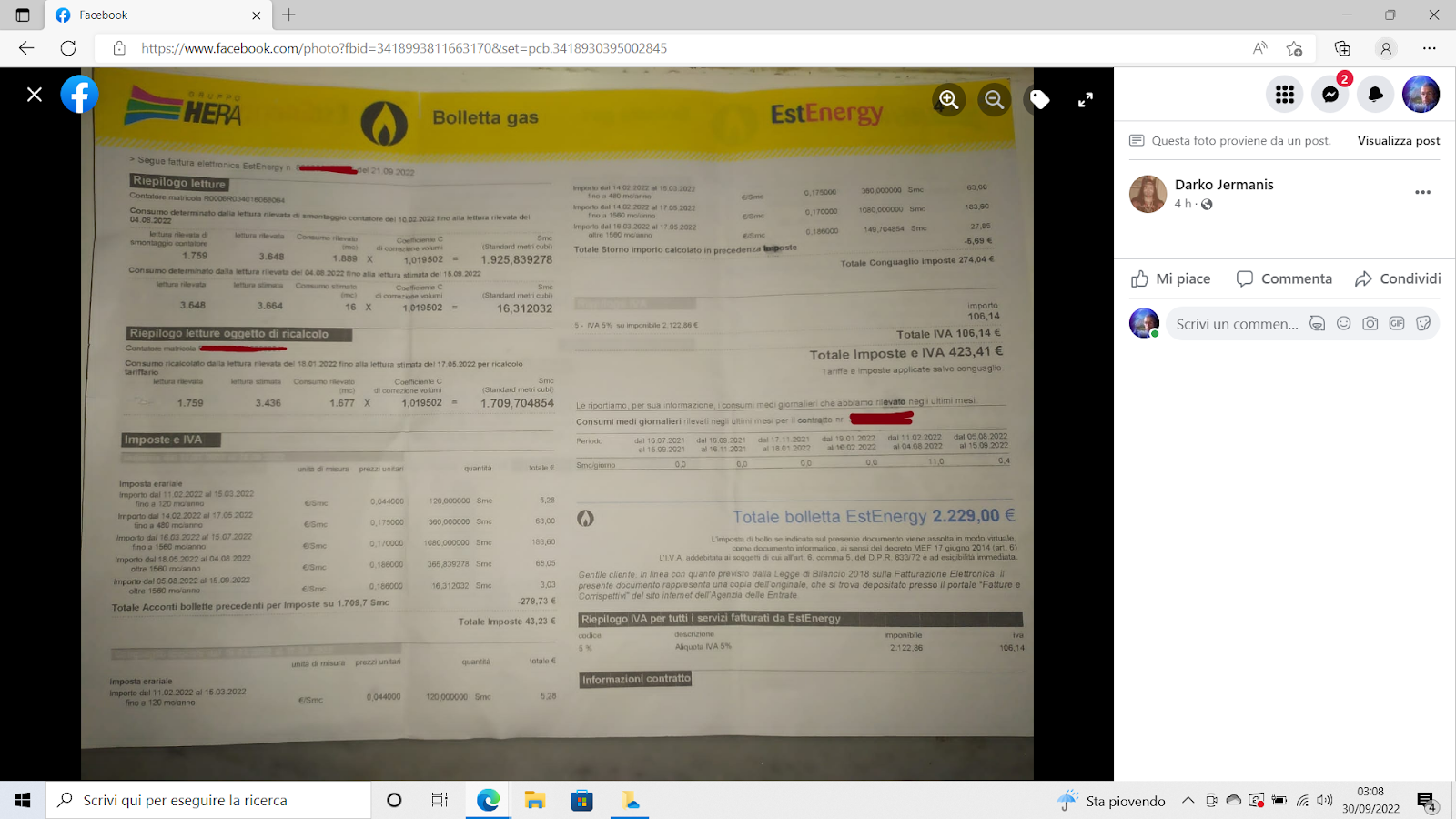Open the clock and date 03:08
Screen dimensions: 1456x819
(1370, 800)
